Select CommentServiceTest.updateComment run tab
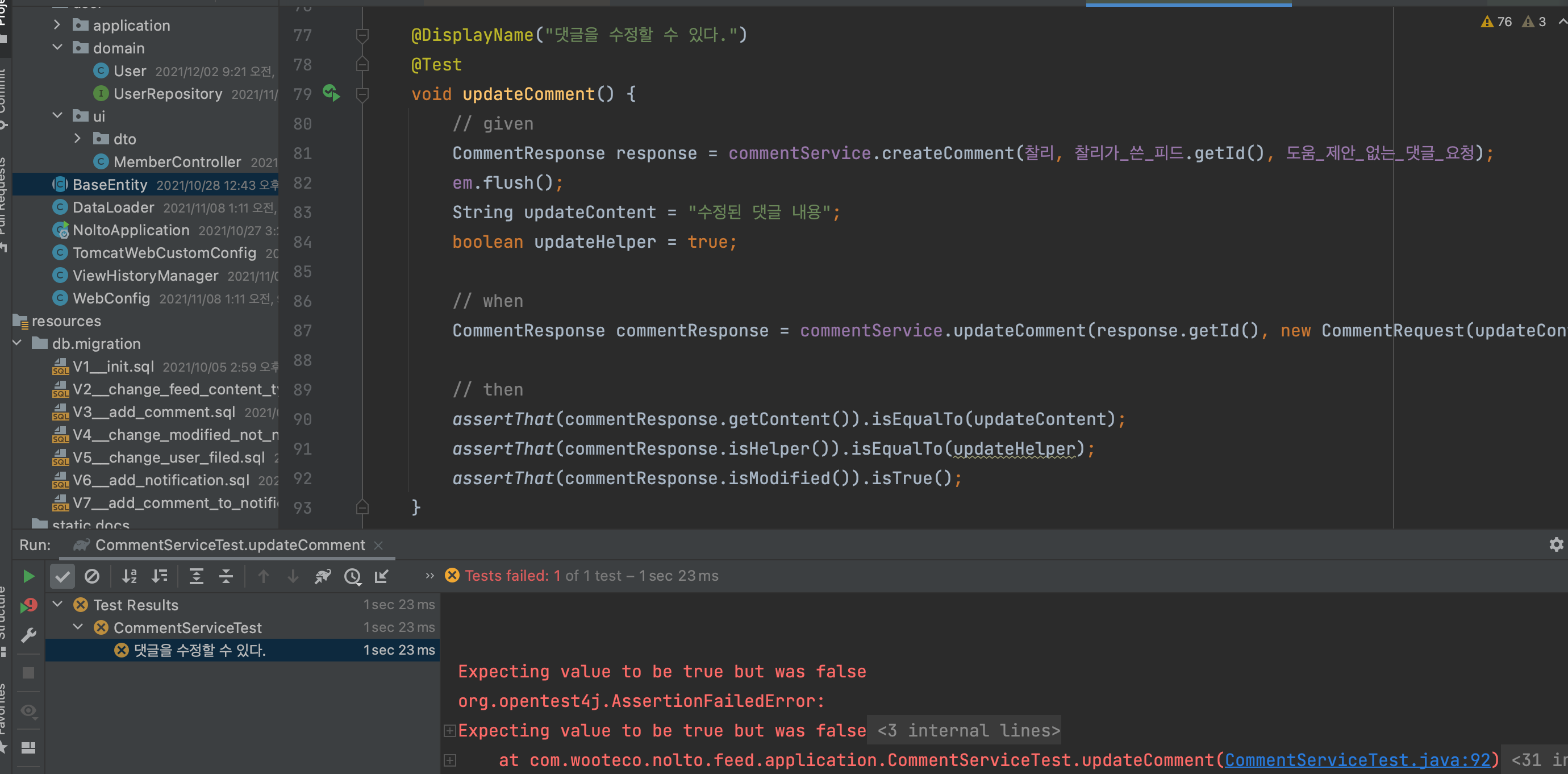Screen dimensions: 1568x774 (x=230, y=545)
